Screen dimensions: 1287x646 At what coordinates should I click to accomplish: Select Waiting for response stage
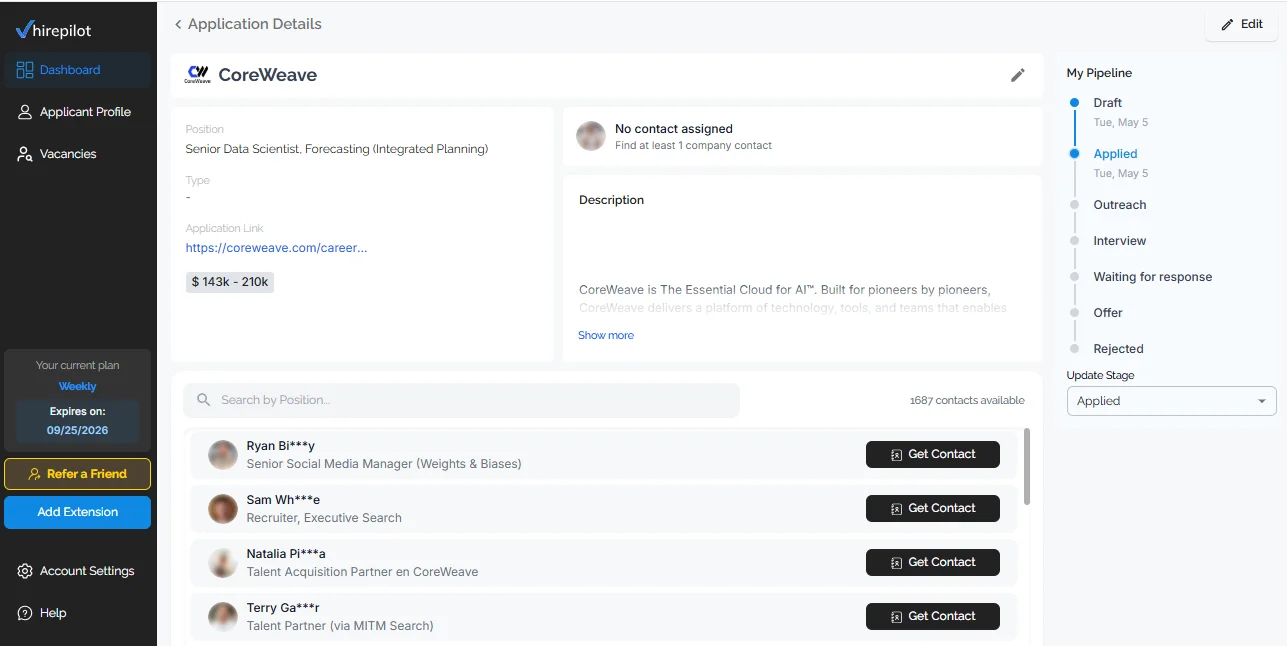click(x=1152, y=277)
